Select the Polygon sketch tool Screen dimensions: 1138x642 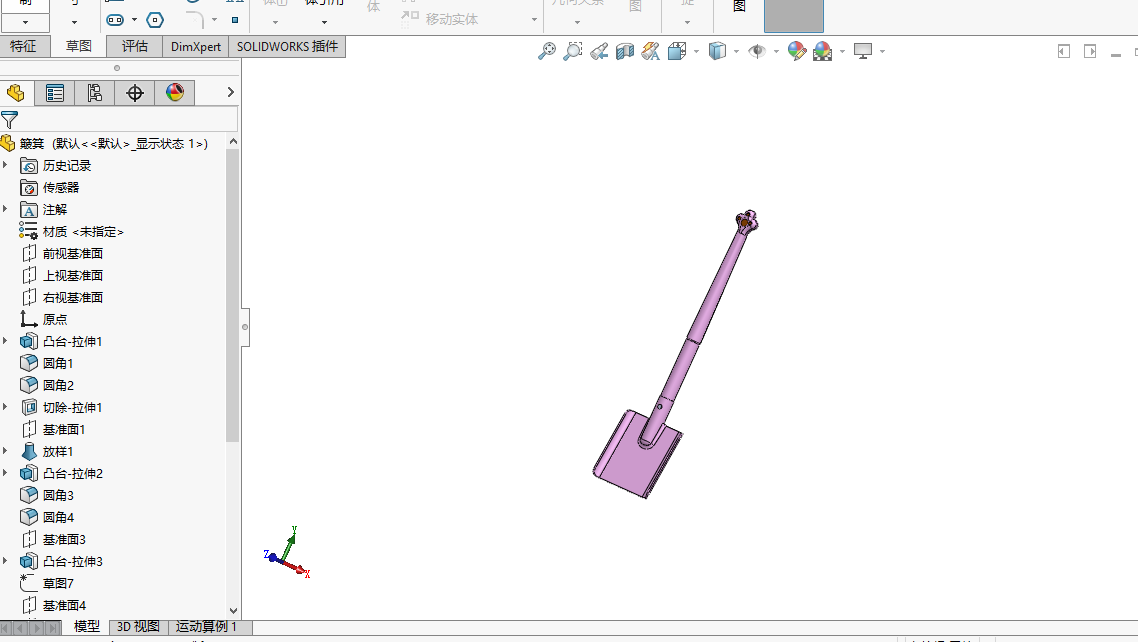(x=155, y=20)
